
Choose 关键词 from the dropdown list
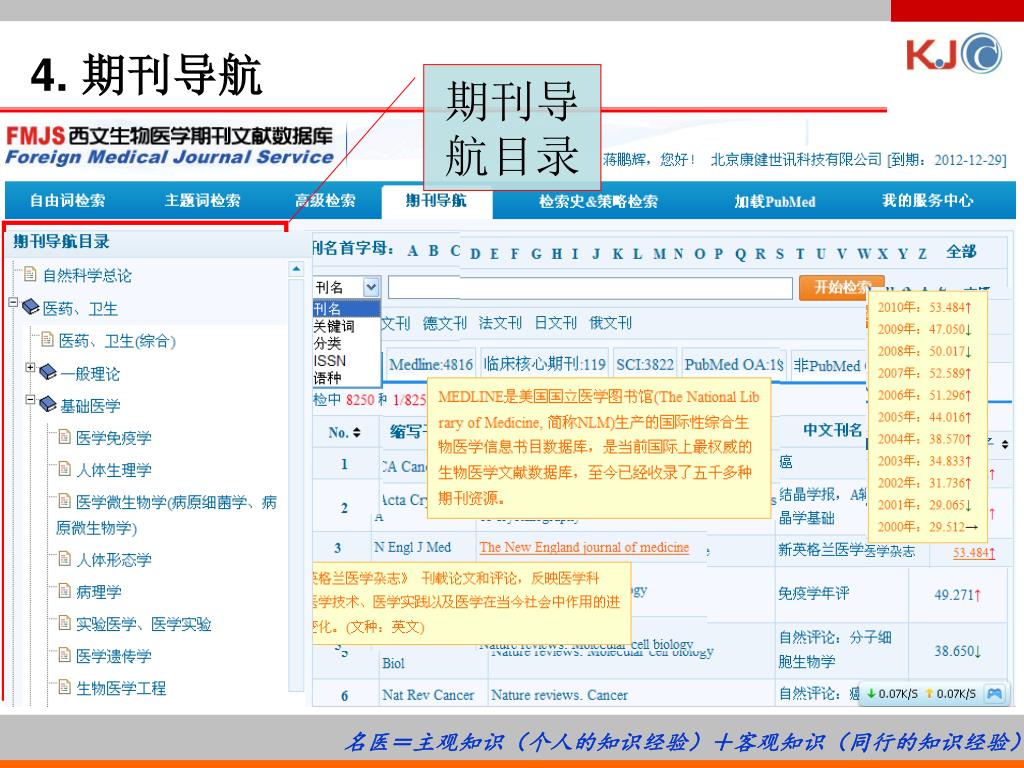pos(334,326)
